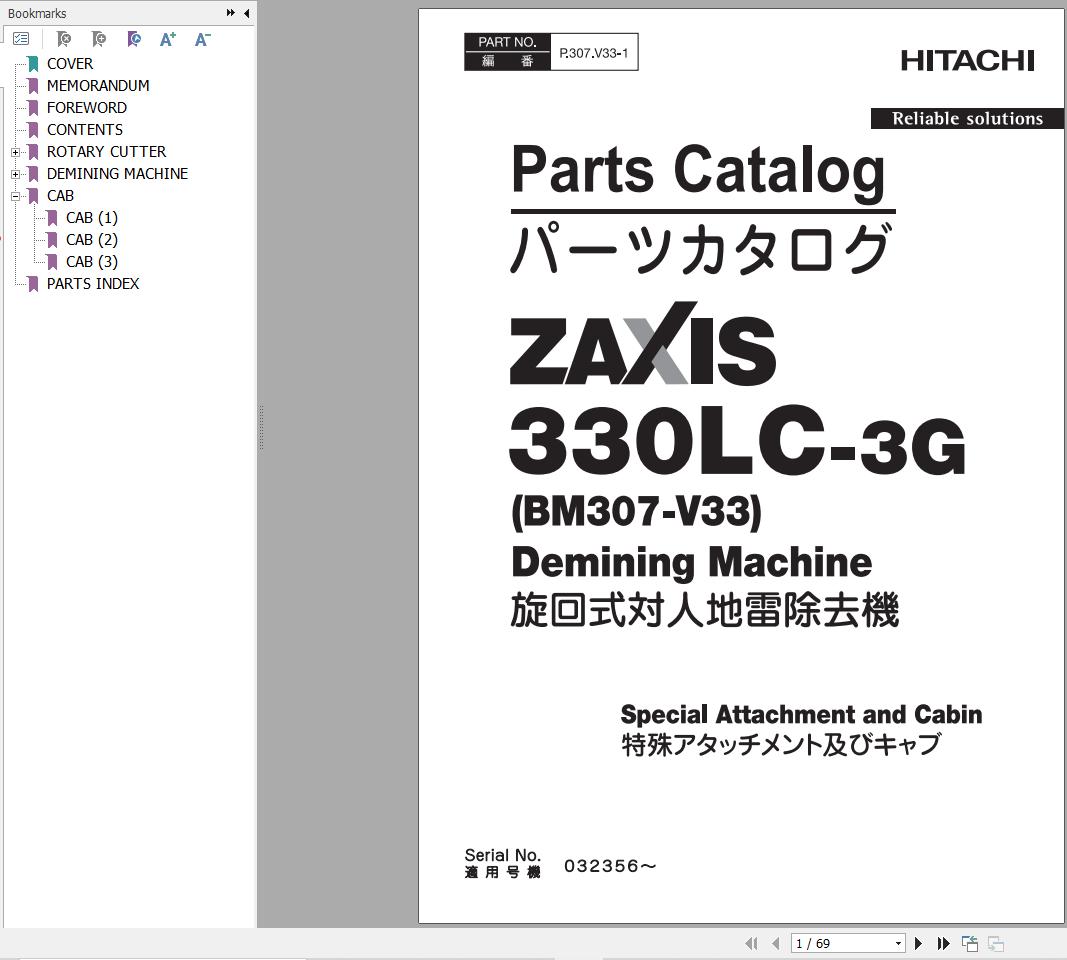
Task: Click the add new bookmark icon
Action: 99,39
